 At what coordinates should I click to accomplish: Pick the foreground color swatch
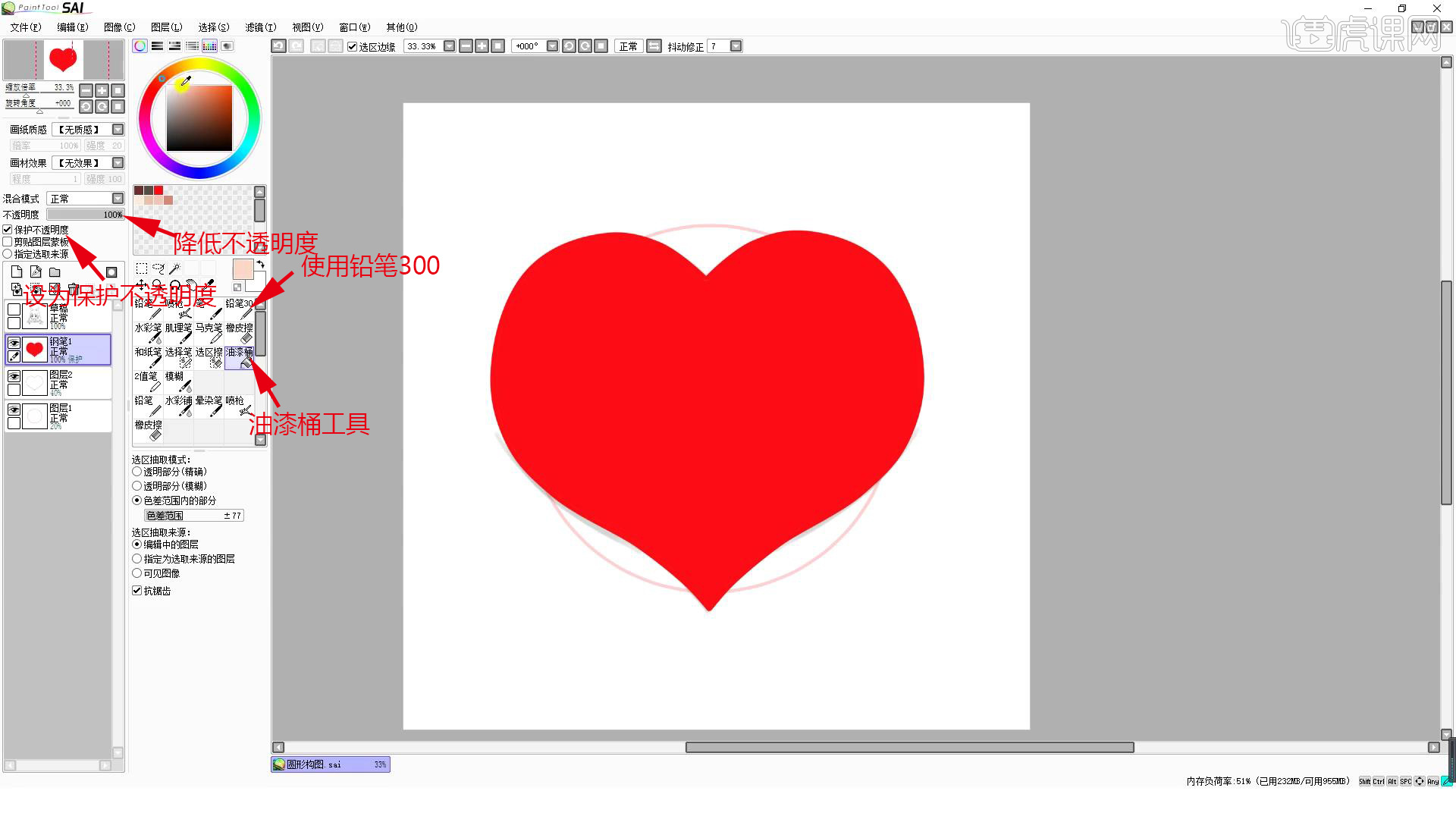[243, 269]
